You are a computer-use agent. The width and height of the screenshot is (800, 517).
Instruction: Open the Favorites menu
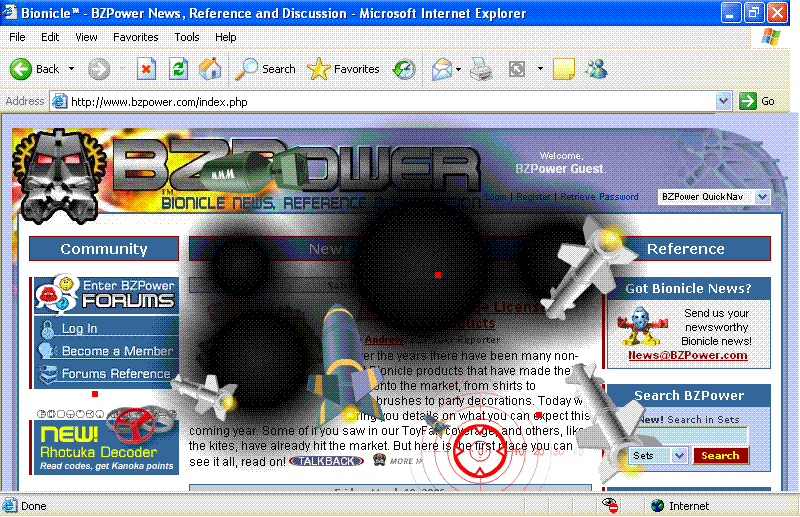pos(136,37)
